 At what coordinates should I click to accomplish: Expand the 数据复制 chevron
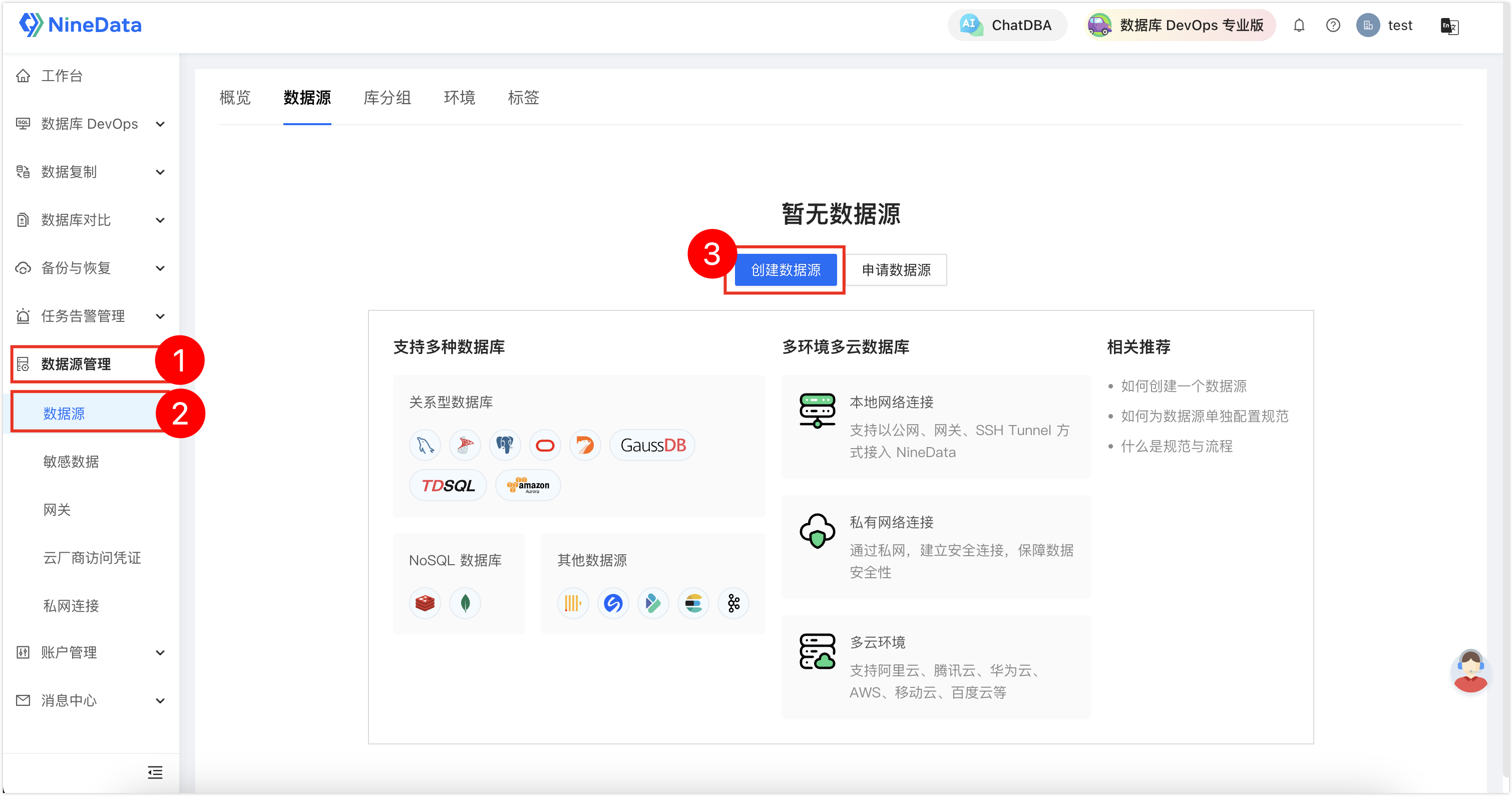(160, 172)
